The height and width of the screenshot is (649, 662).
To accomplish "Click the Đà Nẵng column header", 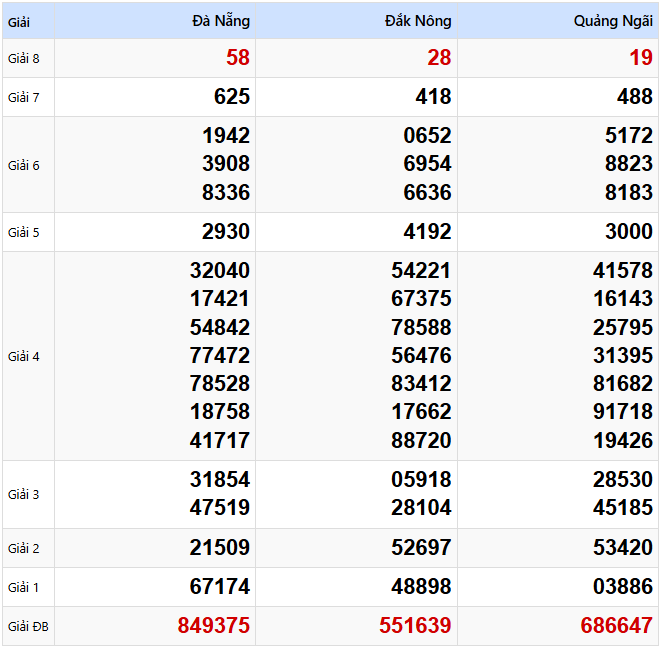I will tap(221, 21).
